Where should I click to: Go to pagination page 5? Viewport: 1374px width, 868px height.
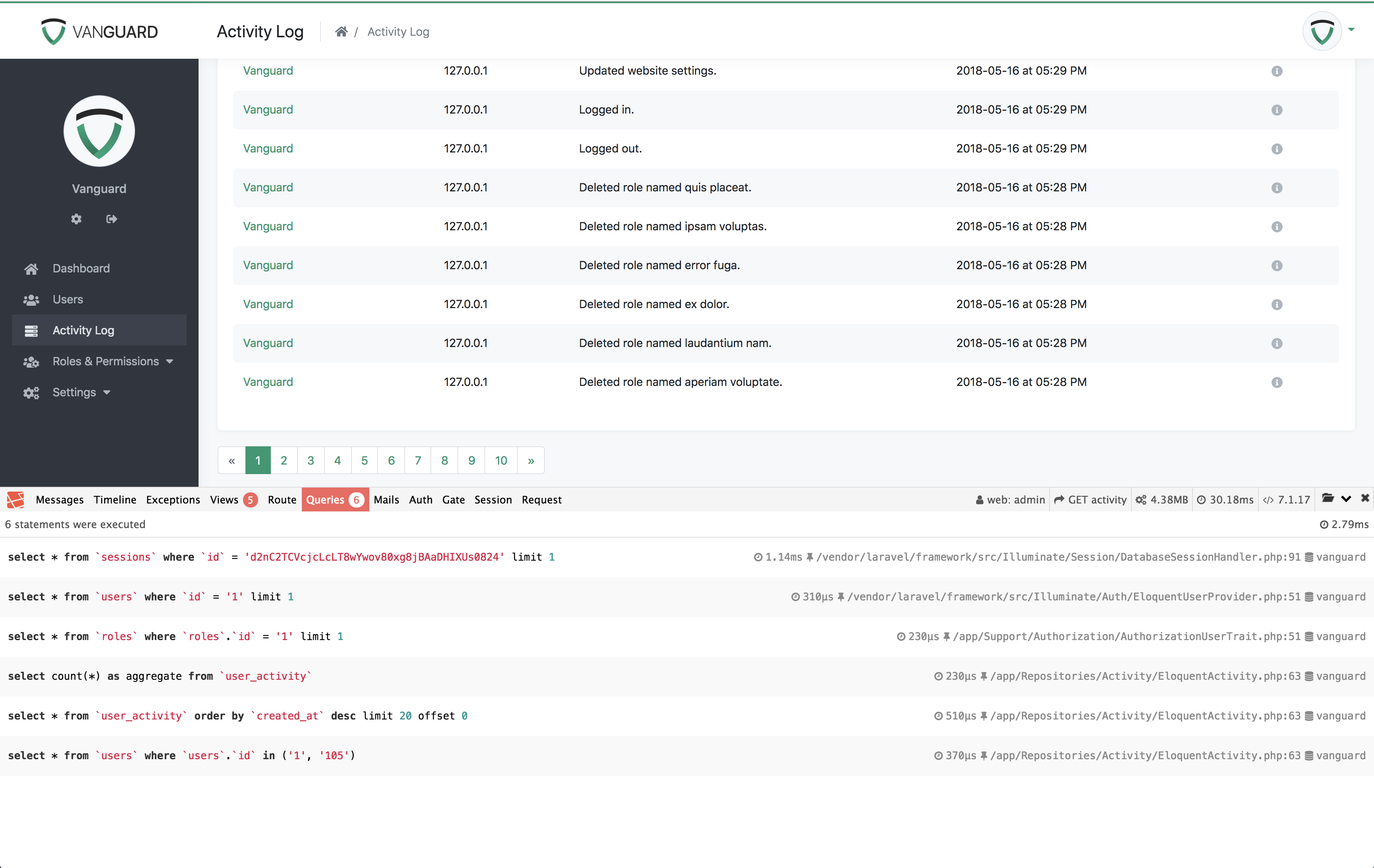click(364, 460)
